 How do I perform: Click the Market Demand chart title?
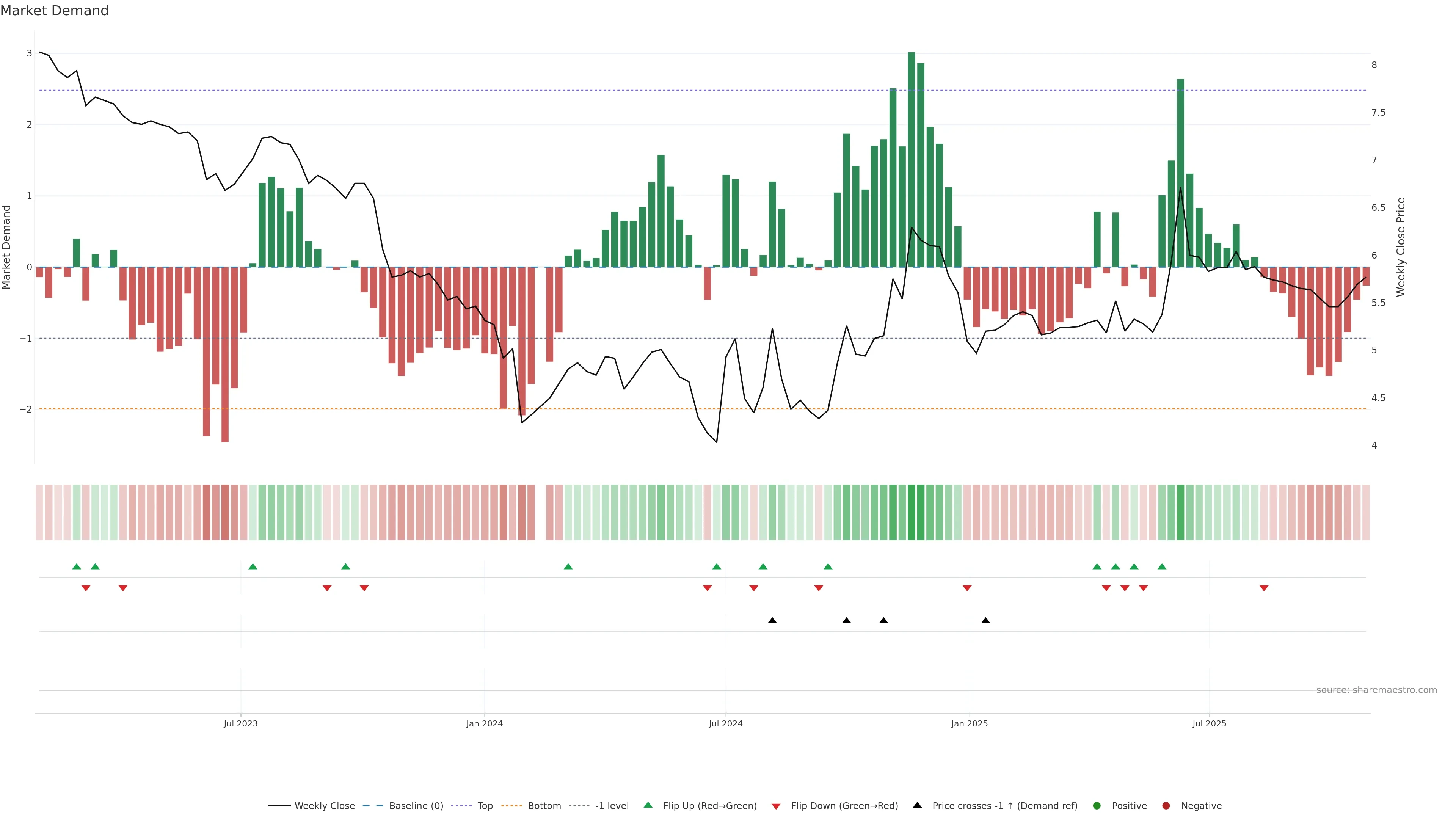coord(54,11)
